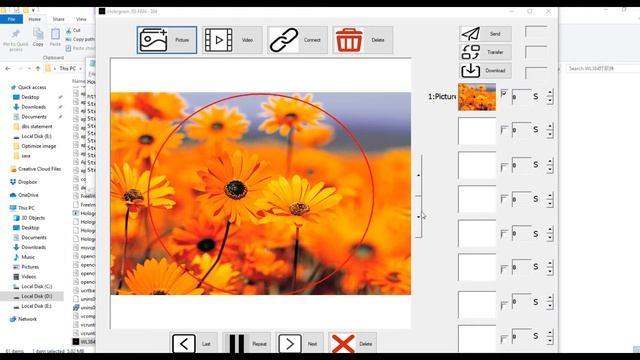Toggle the checkbox beside the 1:Picture slot
This screenshot has height=360, width=640.
tap(504, 93)
